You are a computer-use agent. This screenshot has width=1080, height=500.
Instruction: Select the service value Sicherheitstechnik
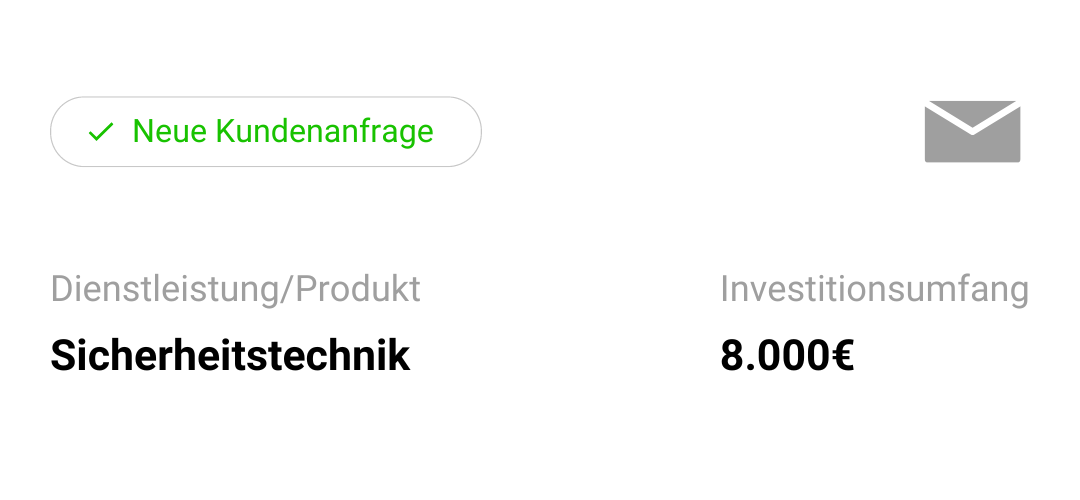click(x=230, y=356)
